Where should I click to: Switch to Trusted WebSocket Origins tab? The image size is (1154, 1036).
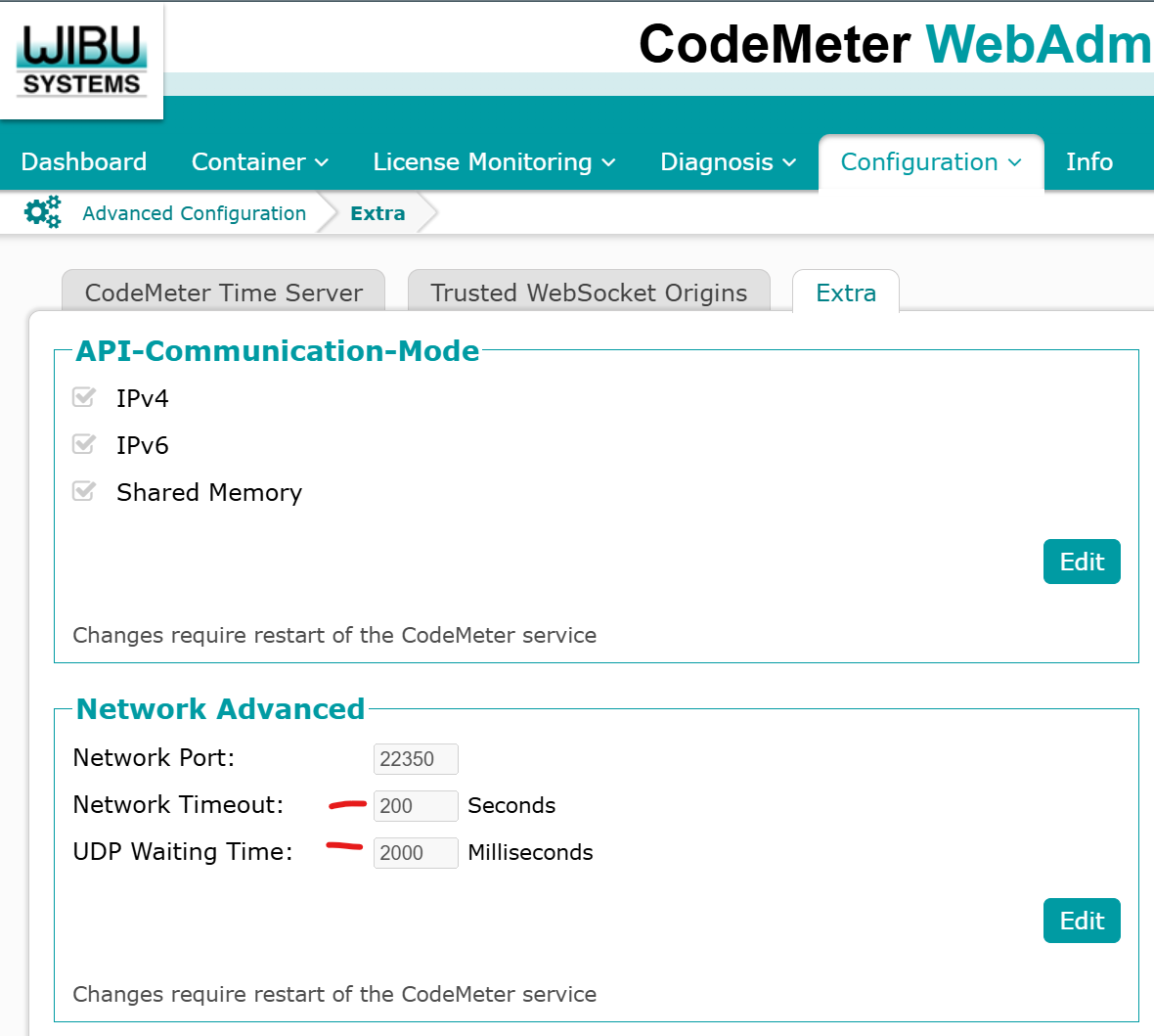pyautogui.click(x=589, y=292)
